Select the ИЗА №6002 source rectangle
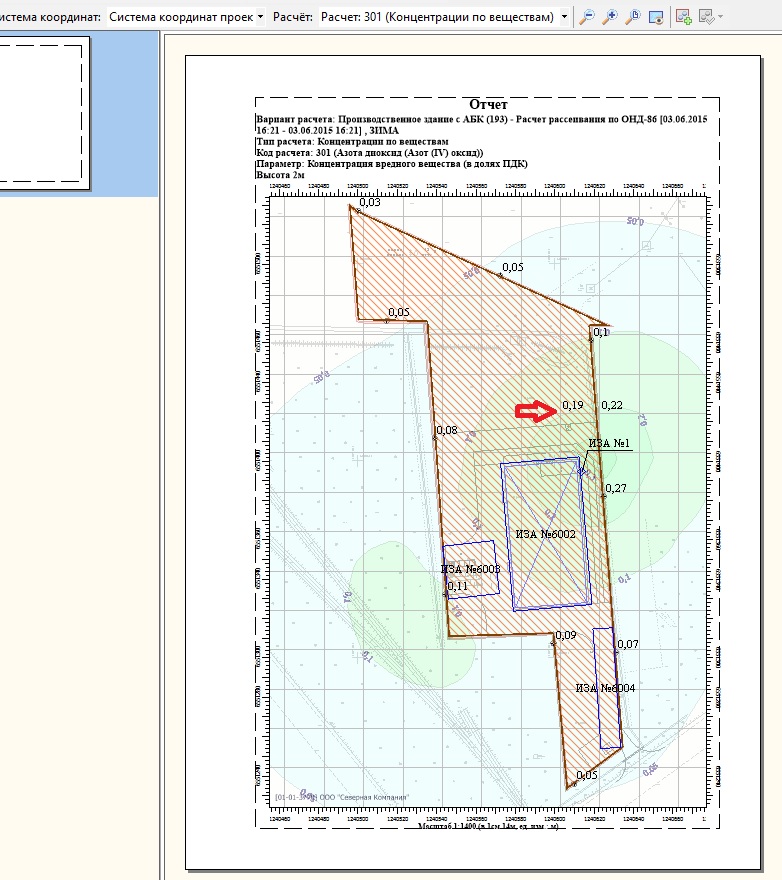This screenshot has width=782, height=880. [546, 535]
